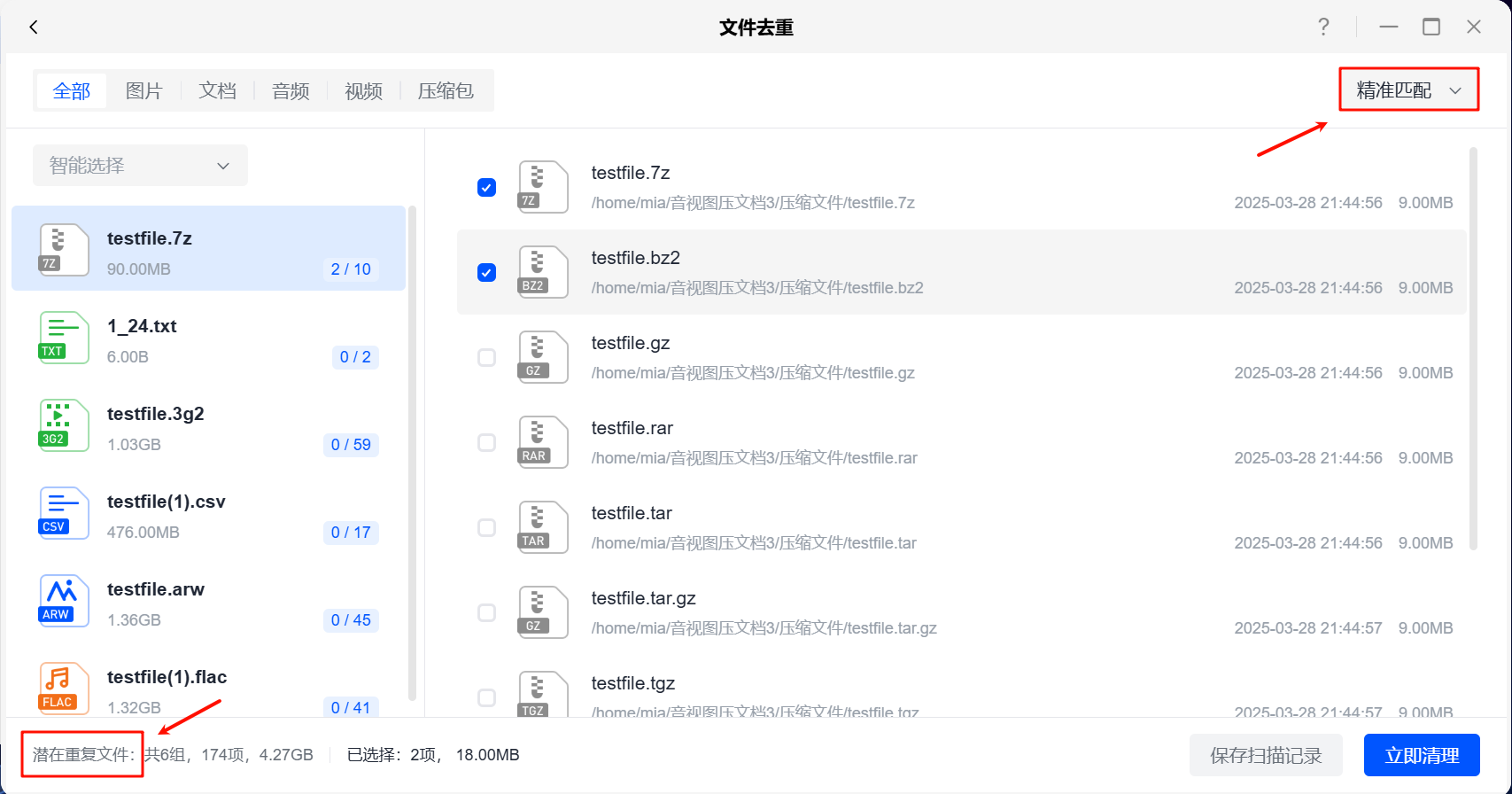Screen dimensions: 1512x794
Task: Check the testfile.gz checkbox
Action: pyautogui.click(x=486, y=358)
